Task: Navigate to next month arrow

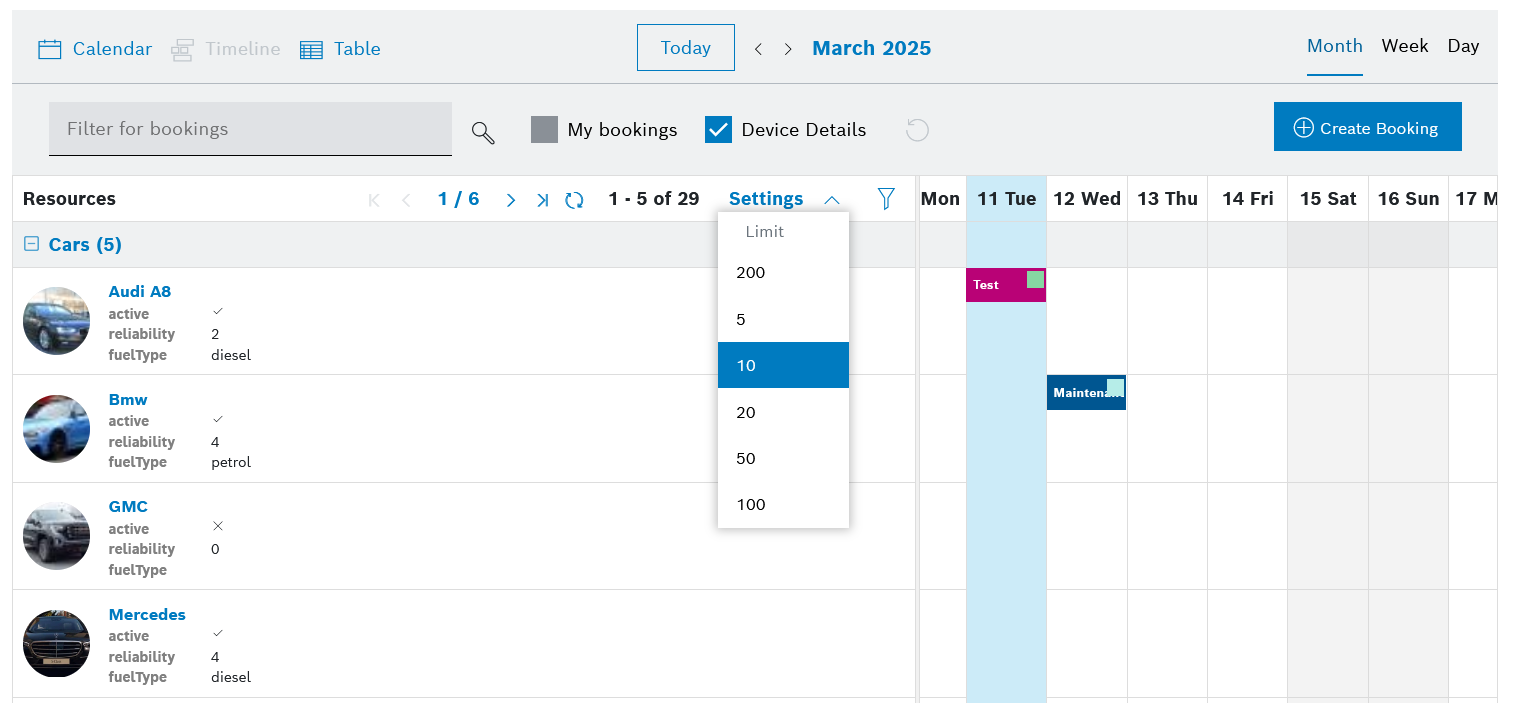Action: (788, 49)
